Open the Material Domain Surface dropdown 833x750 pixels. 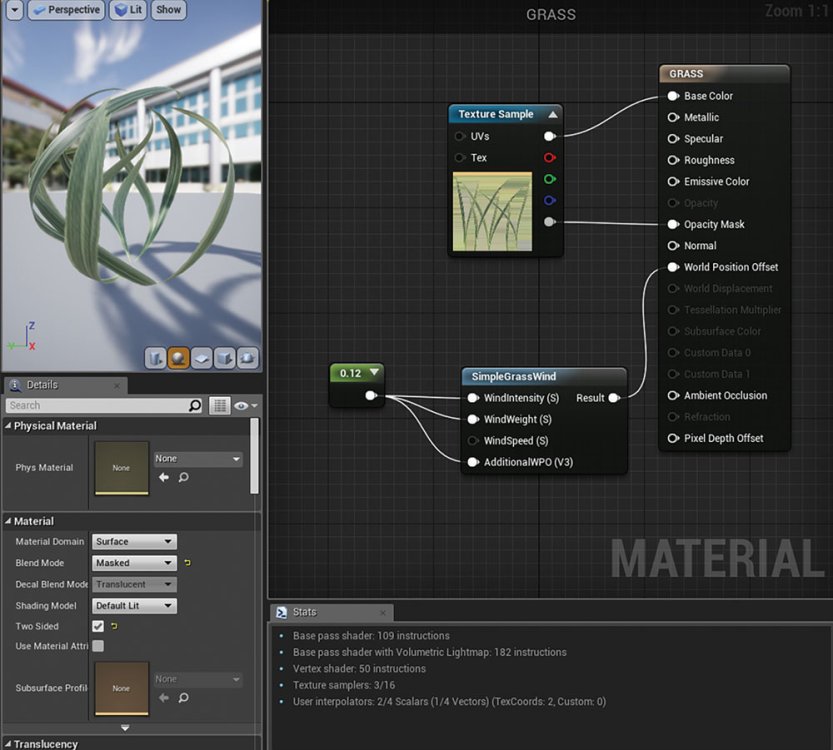coord(134,542)
